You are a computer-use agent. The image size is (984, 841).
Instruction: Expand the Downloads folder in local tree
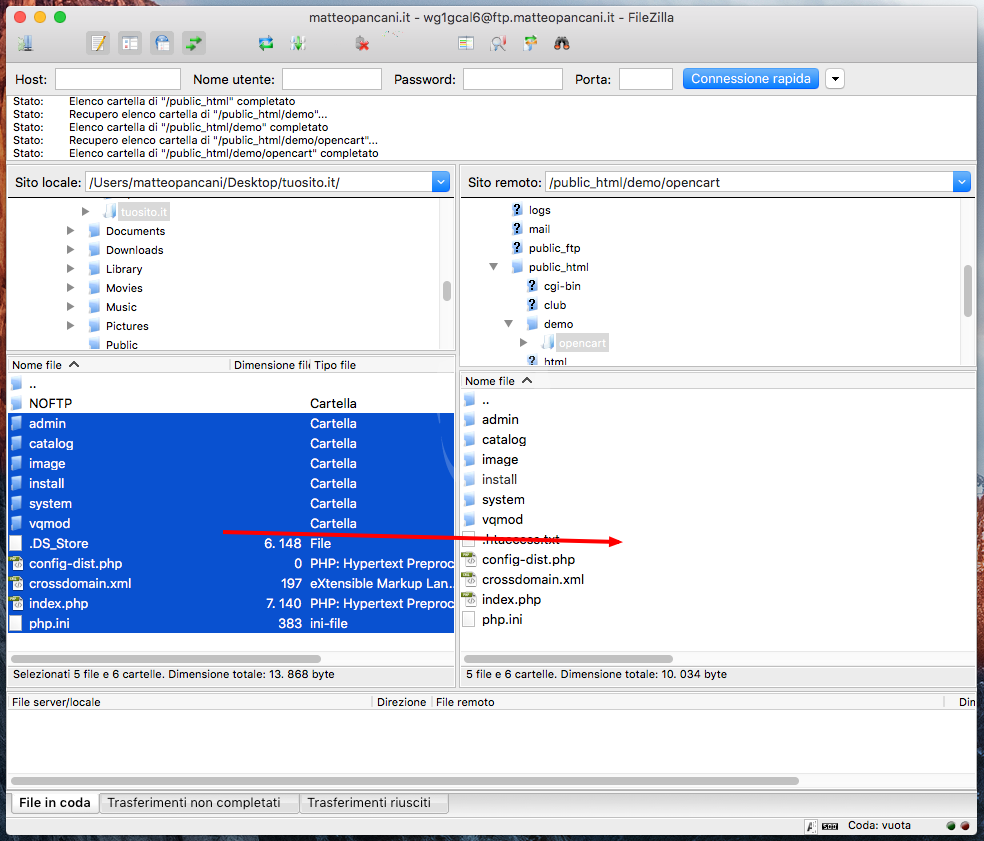point(70,250)
